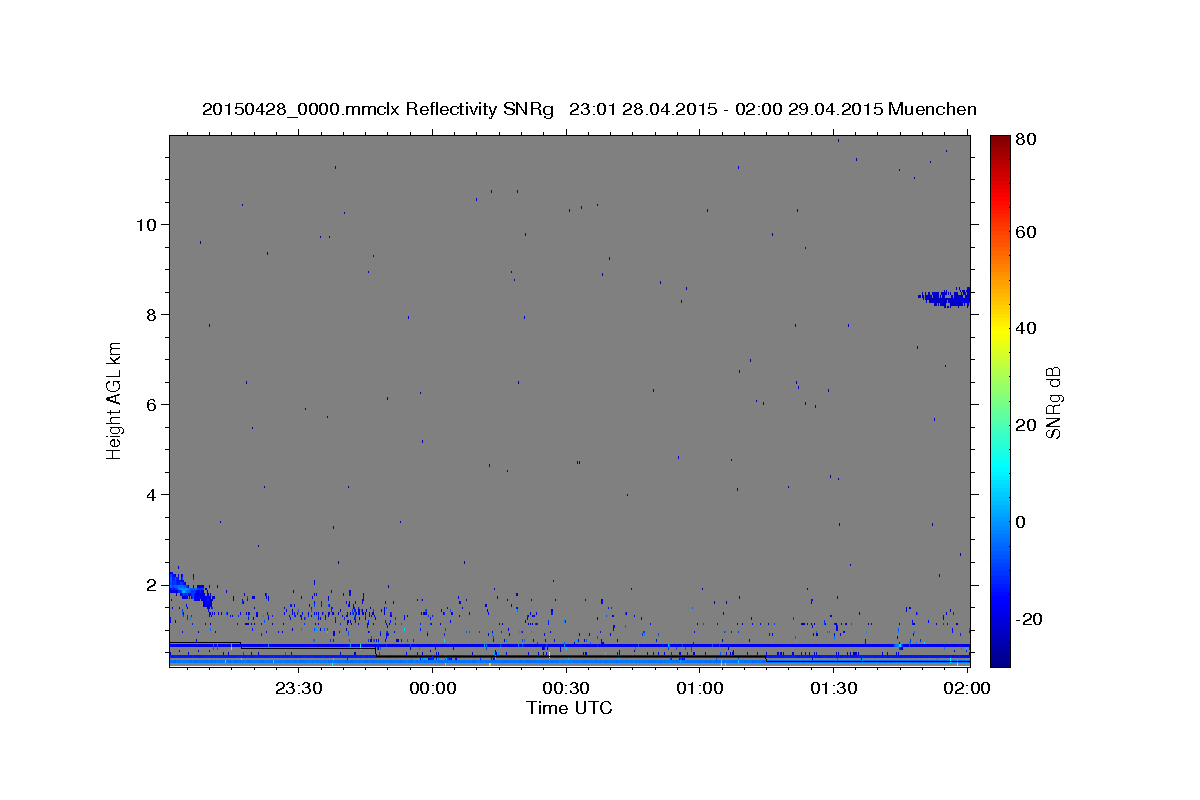Click the 'SNRg dB' colorbar label
Image resolution: width=1200 pixels, height=800 pixels.
click(x=1053, y=402)
